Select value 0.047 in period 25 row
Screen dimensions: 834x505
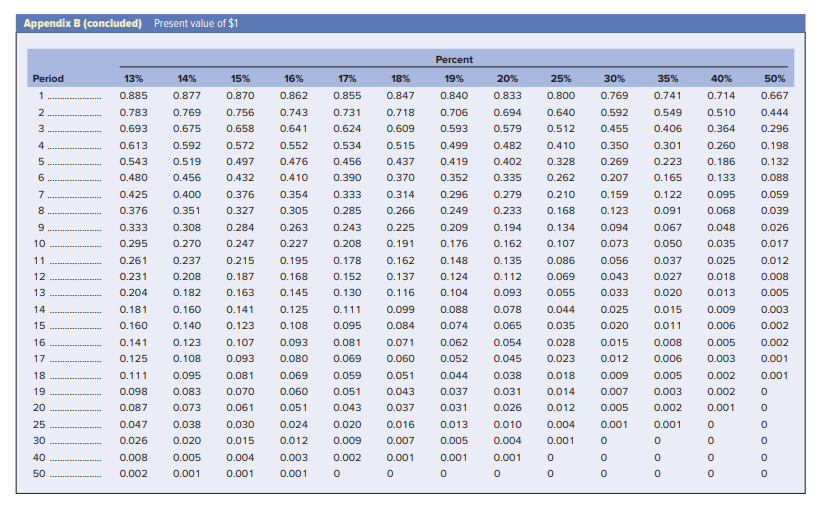click(x=134, y=425)
